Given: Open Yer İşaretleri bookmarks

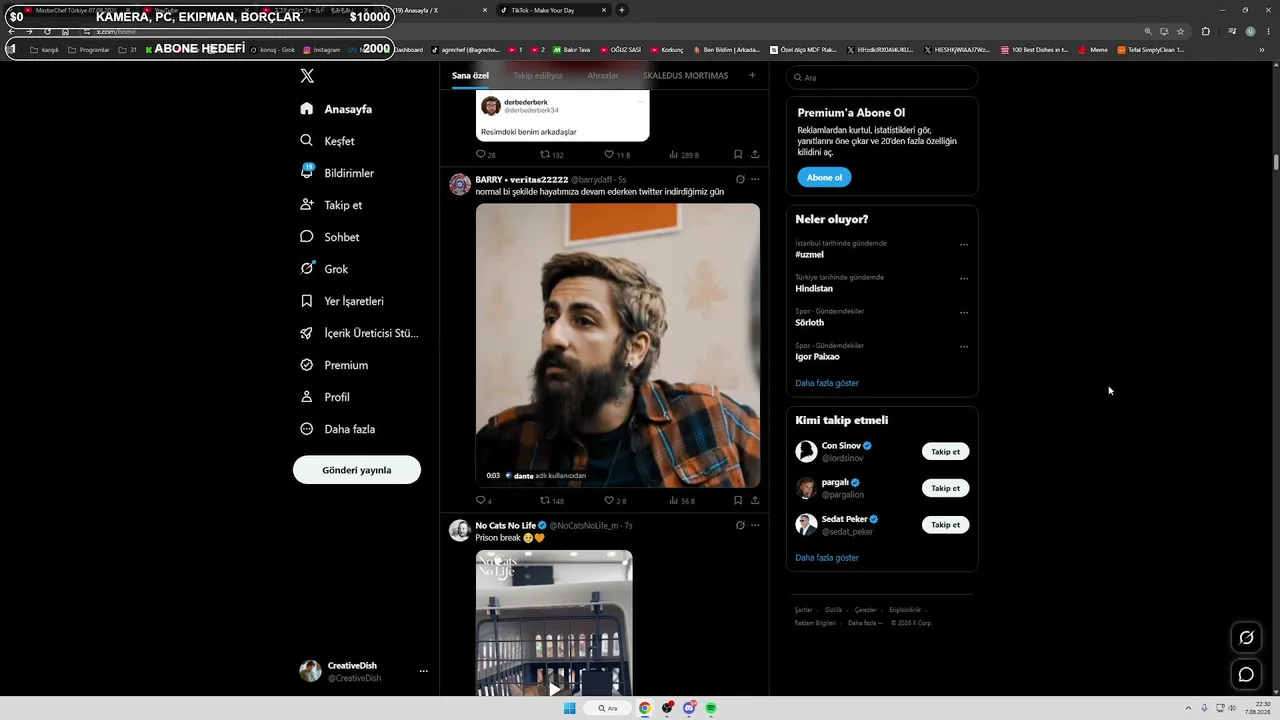Looking at the screenshot, I should [x=341, y=301].
